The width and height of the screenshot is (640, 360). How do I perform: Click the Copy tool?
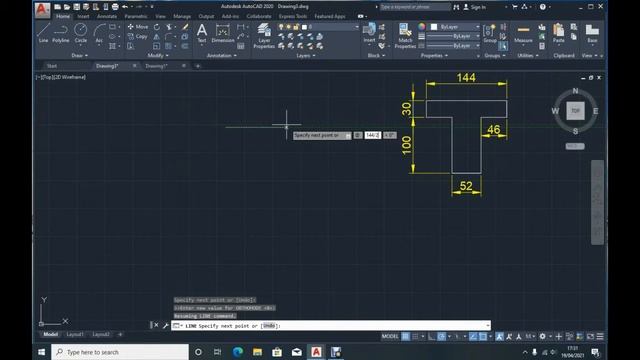tap(138, 36)
